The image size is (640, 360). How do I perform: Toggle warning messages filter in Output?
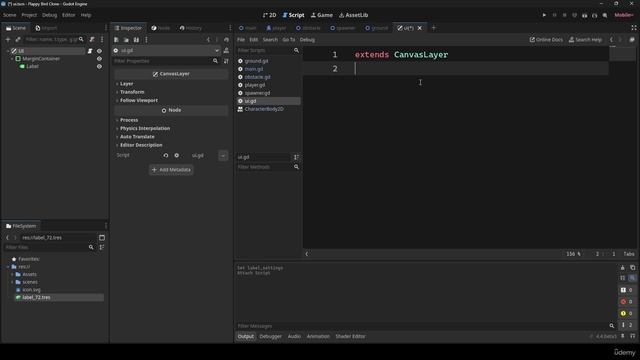pyautogui.click(x=627, y=313)
